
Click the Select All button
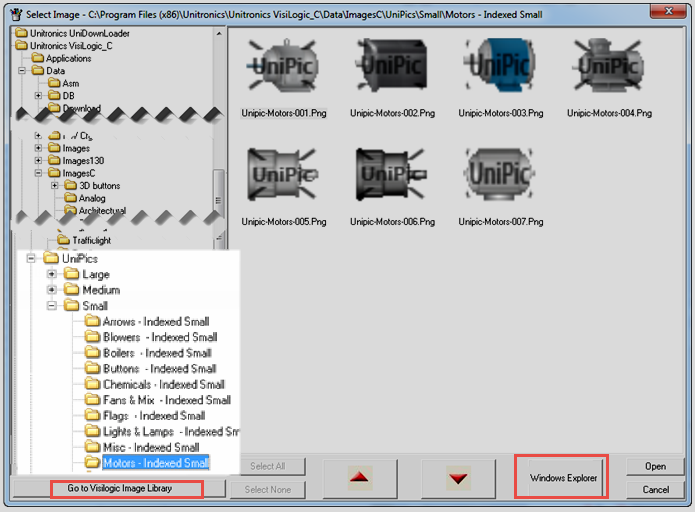click(268, 466)
